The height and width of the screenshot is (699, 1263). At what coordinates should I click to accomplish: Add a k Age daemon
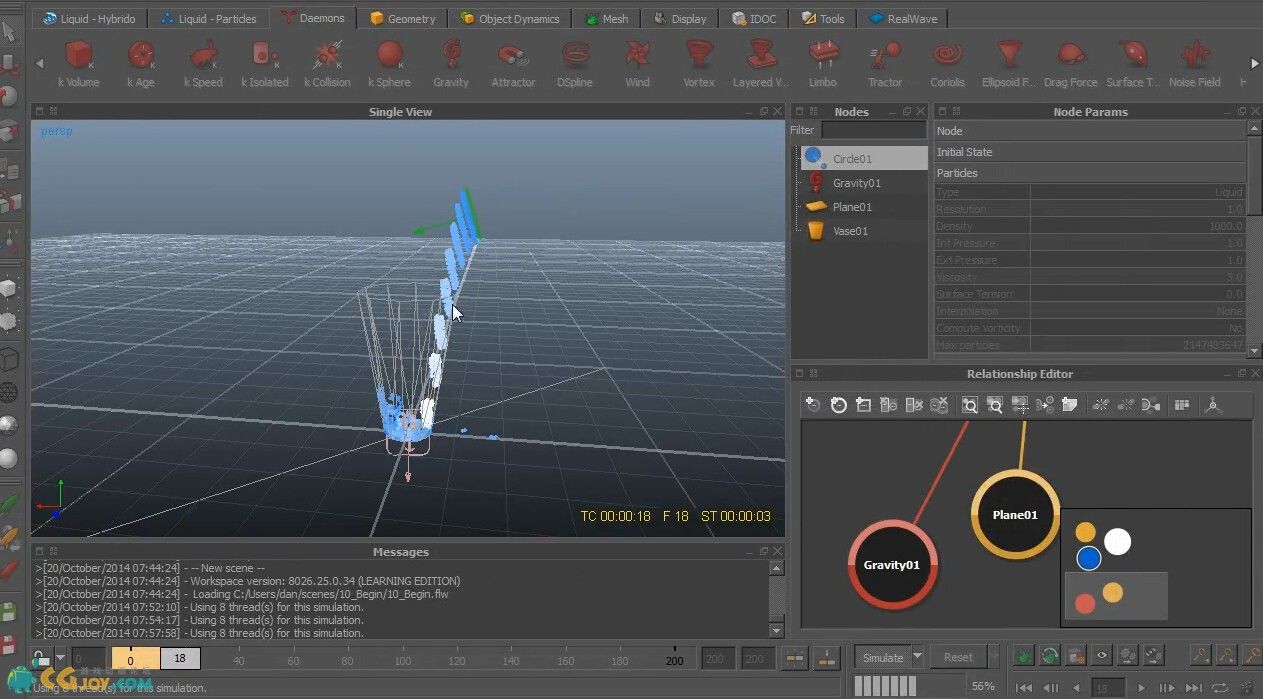[x=141, y=63]
